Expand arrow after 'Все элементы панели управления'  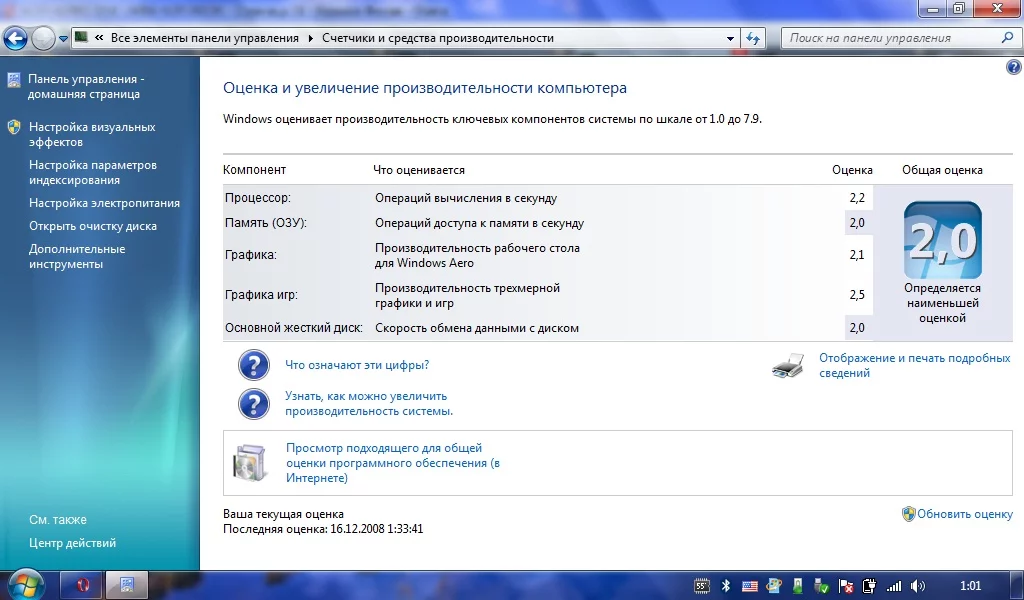(310, 39)
